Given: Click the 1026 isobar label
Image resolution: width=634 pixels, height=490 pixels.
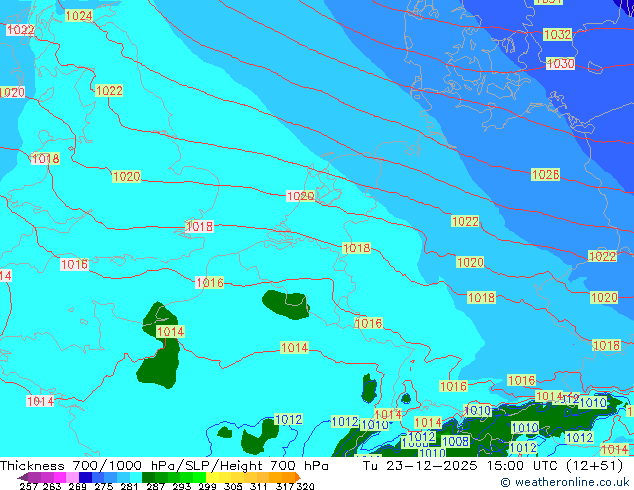Looking at the screenshot, I should [546, 174].
